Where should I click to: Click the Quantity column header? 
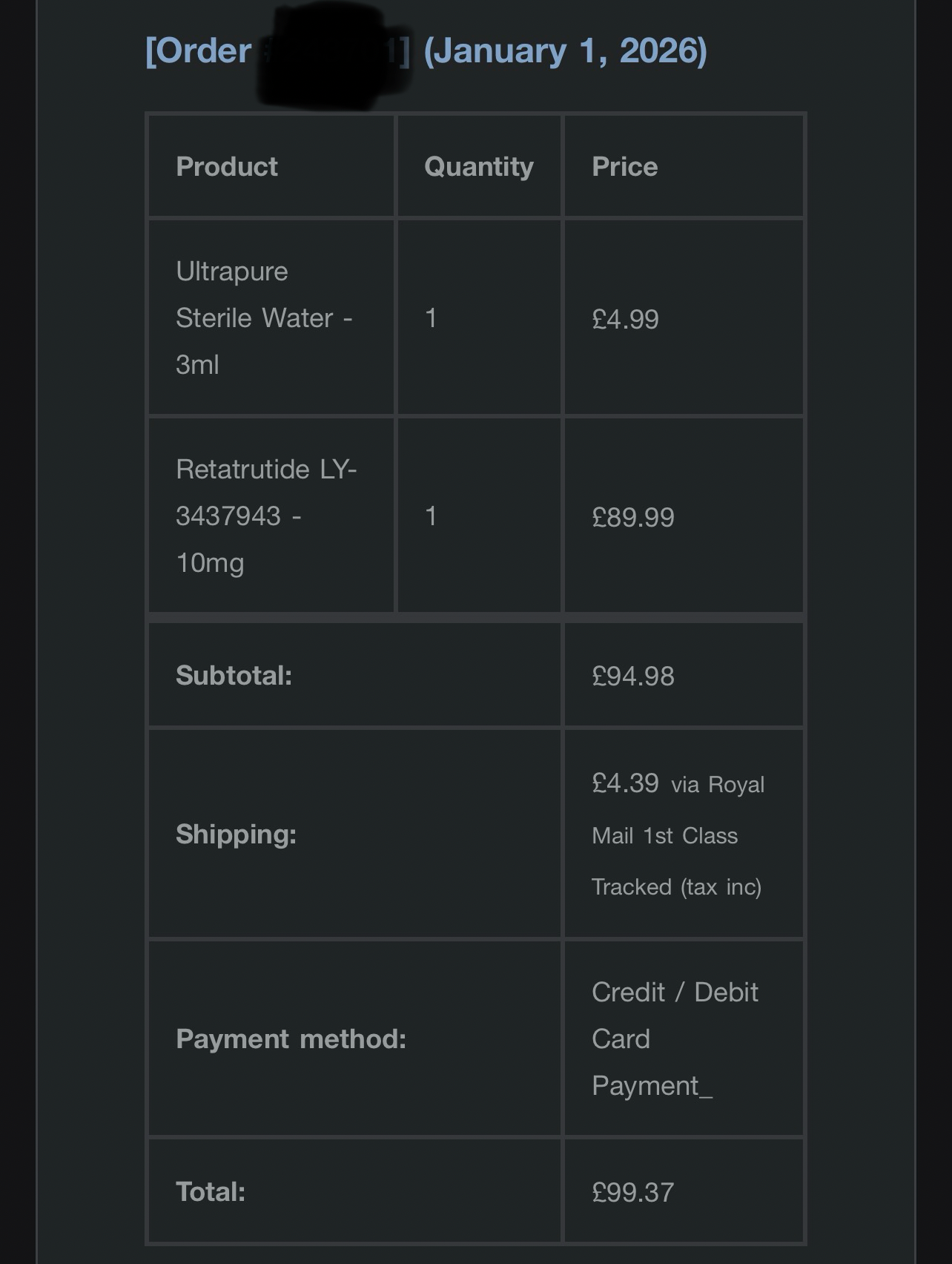pyautogui.click(x=479, y=167)
